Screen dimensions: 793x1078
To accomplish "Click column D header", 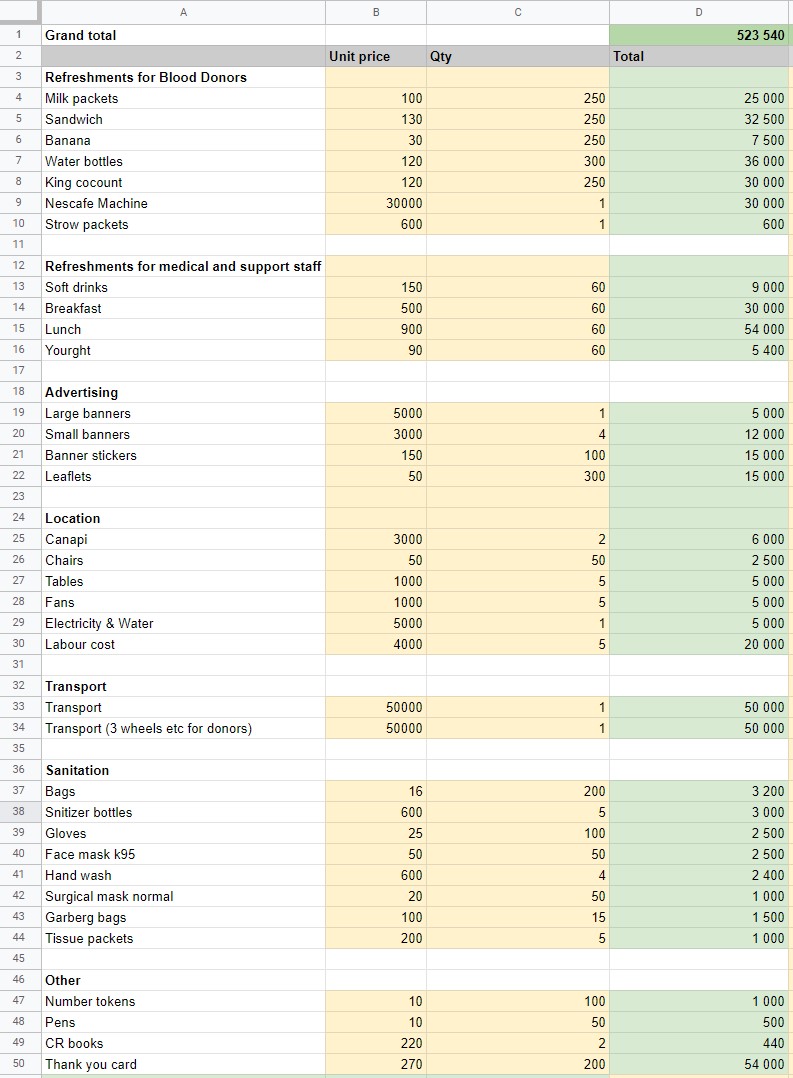I will click(698, 12).
